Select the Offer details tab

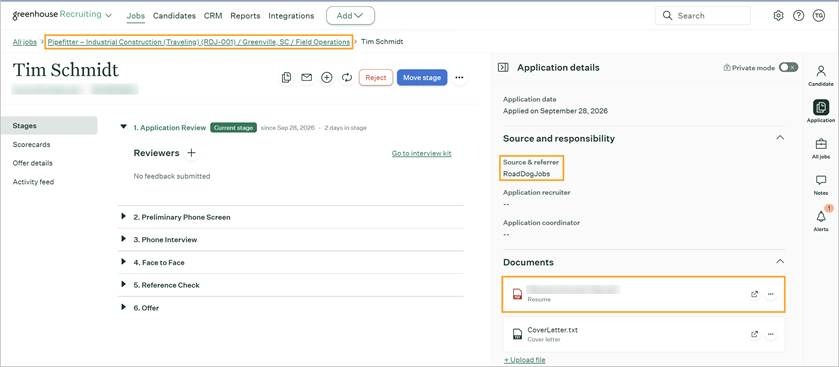click(x=33, y=163)
